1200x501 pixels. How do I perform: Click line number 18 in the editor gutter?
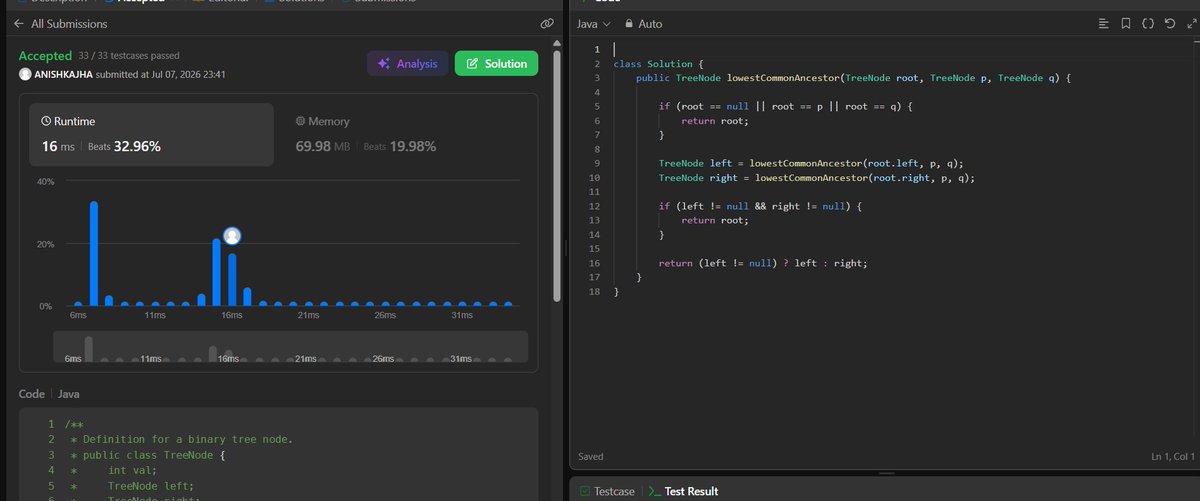(595, 291)
